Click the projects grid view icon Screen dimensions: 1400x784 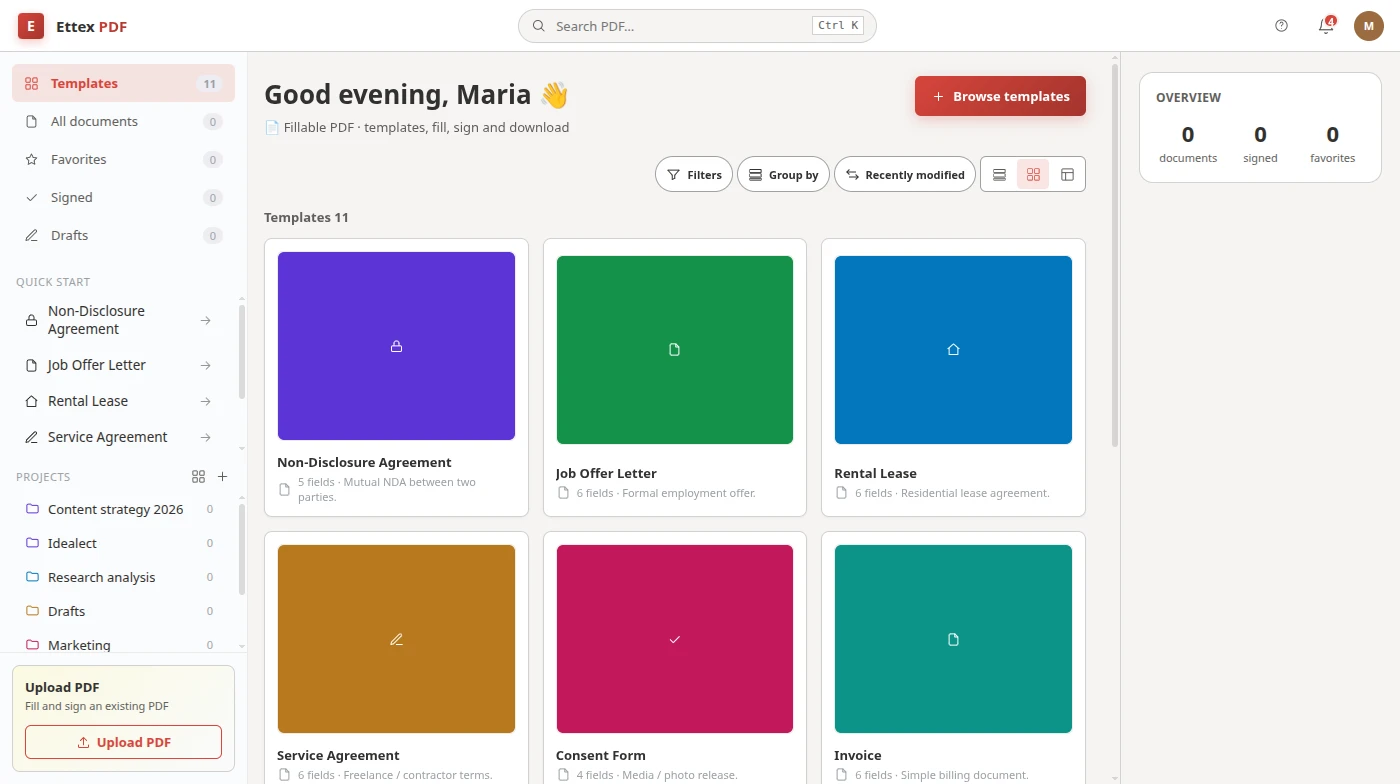(x=198, y=477)
